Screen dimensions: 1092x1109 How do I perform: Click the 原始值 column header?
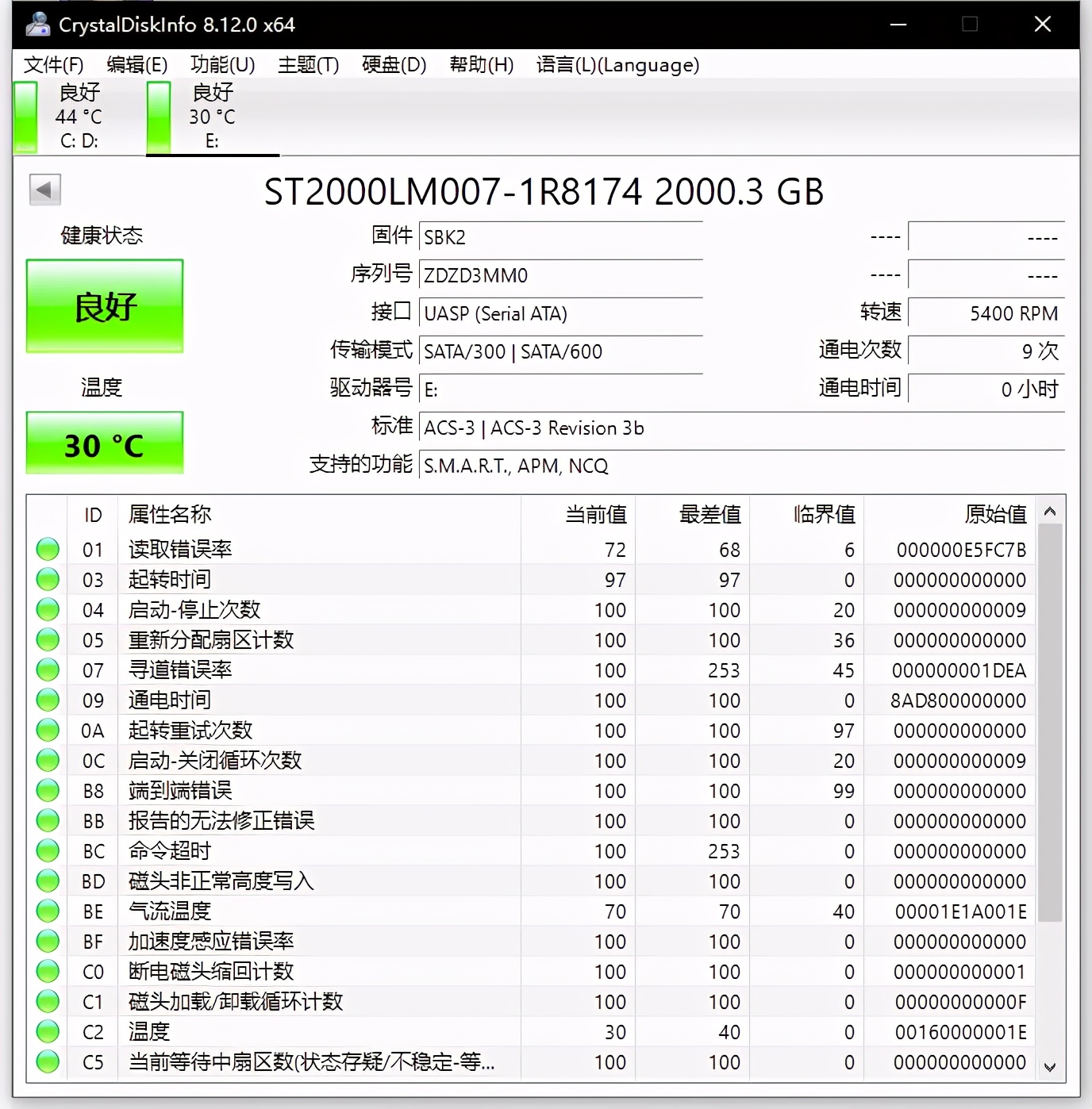pos(949,515)
